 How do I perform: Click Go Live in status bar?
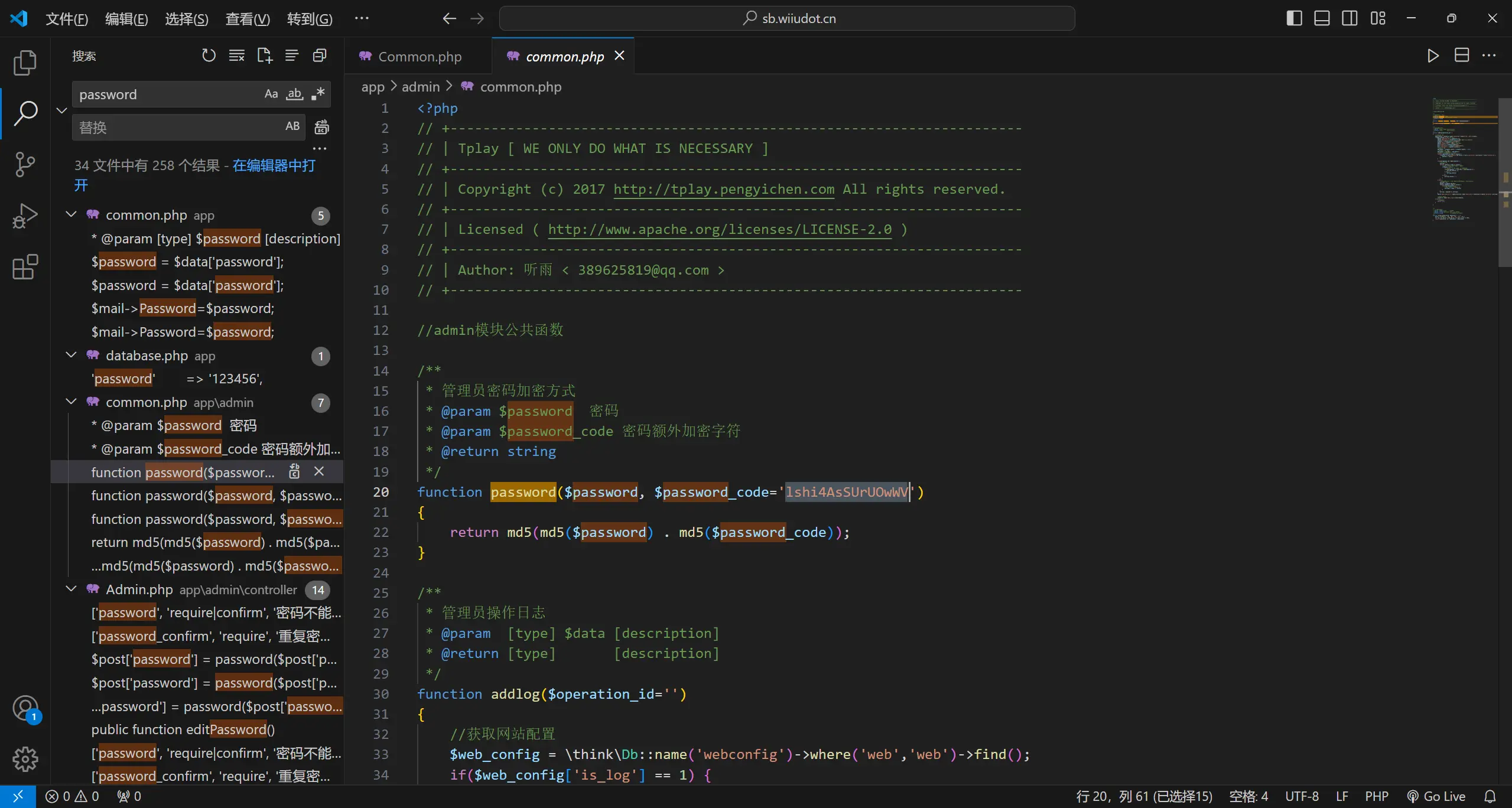tap(1436, 796)
